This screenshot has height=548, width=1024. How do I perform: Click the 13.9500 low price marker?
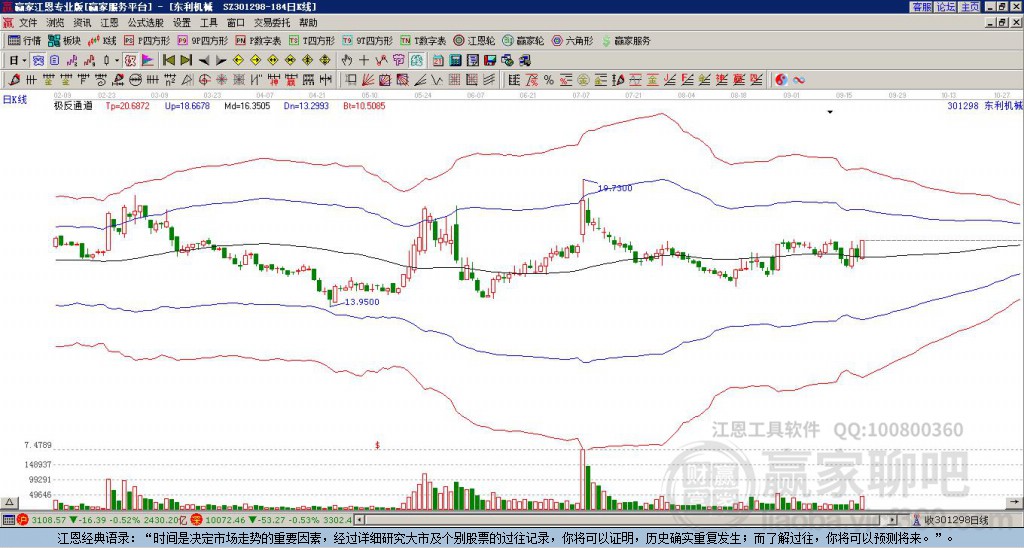362,302
